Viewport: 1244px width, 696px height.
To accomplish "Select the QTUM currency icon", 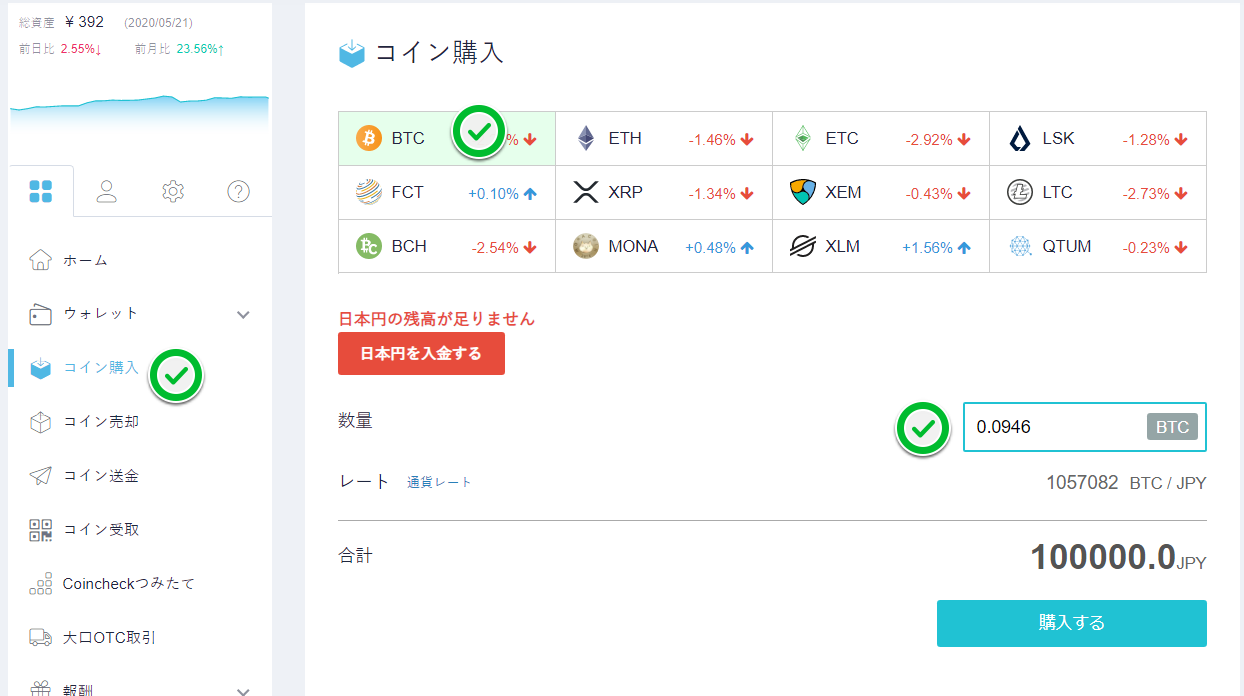I will coord(1020,246).
